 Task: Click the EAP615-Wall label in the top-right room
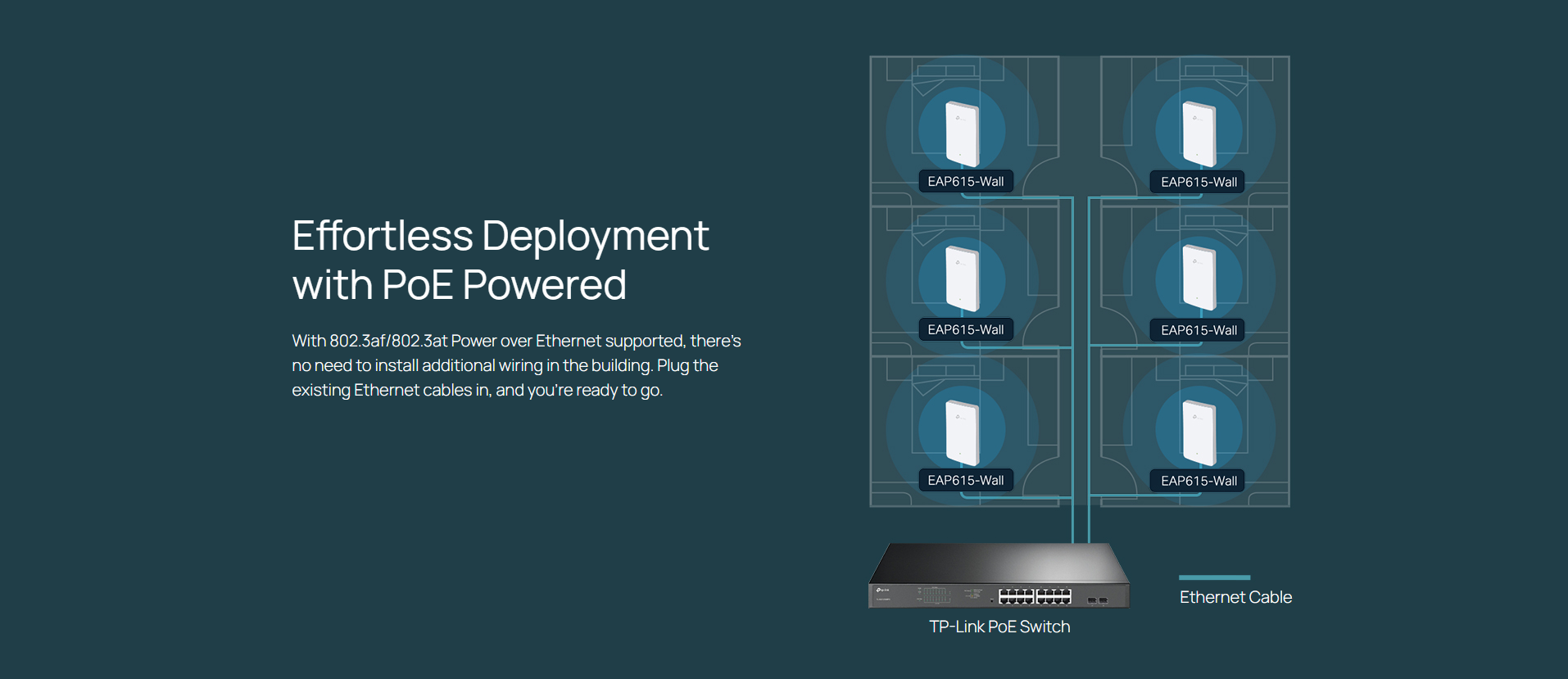(1199, 183)
